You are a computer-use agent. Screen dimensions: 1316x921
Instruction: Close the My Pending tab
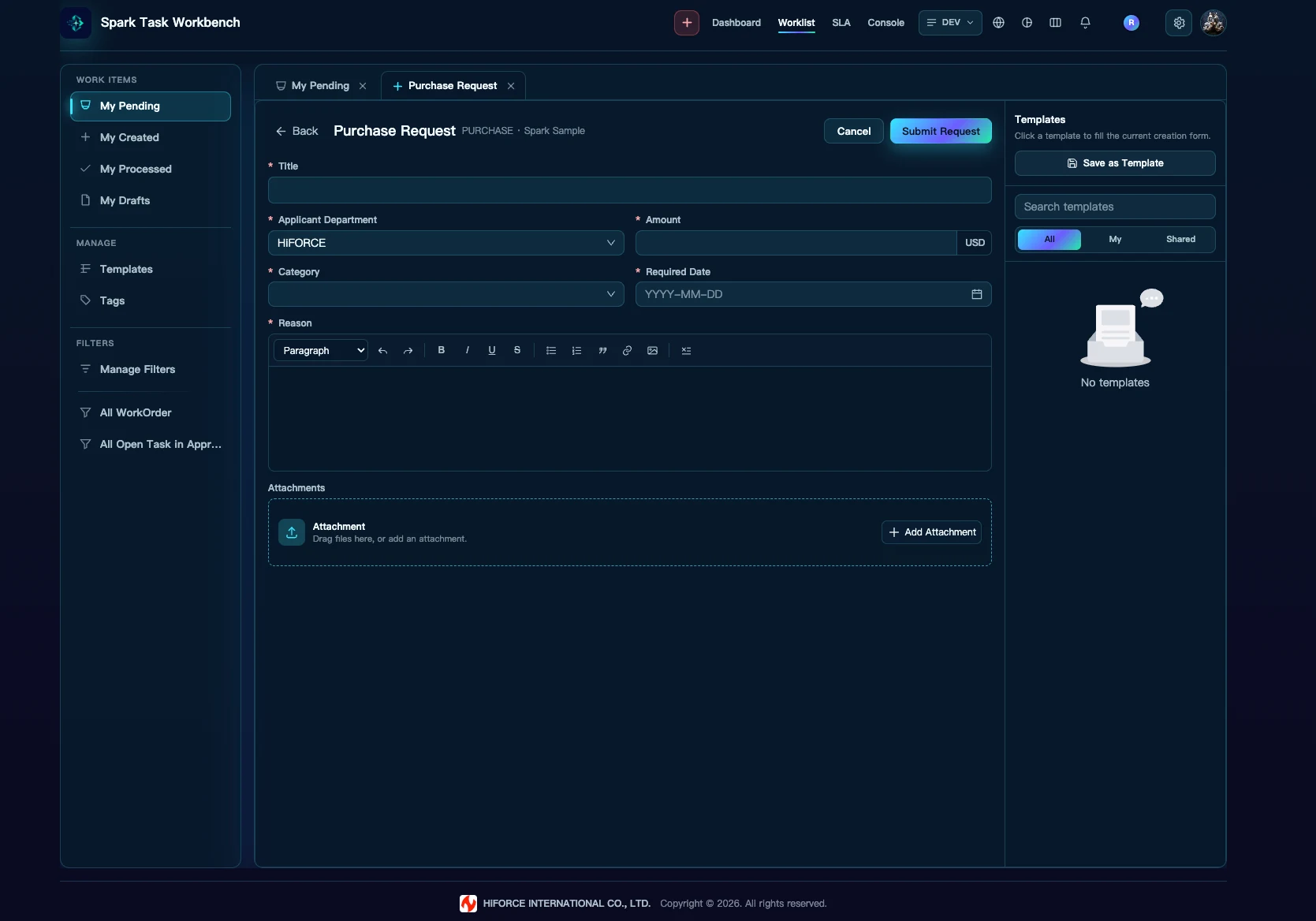point(363,86)
